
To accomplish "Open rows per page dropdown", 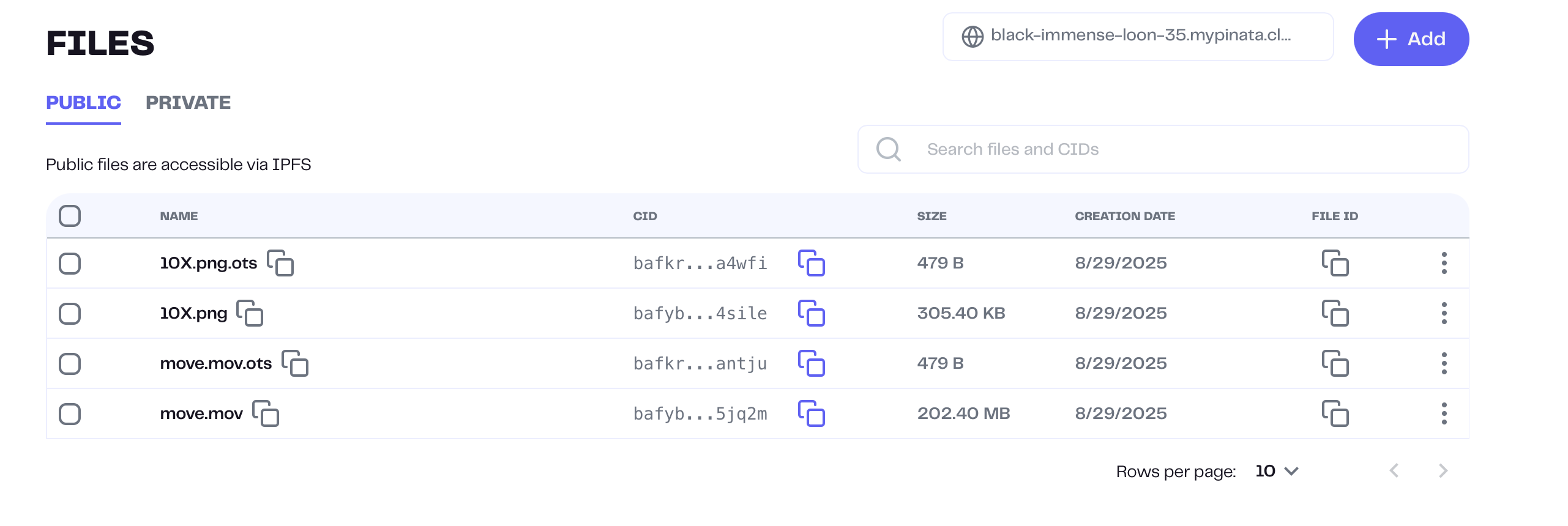I will click(x=1277, y=471).
